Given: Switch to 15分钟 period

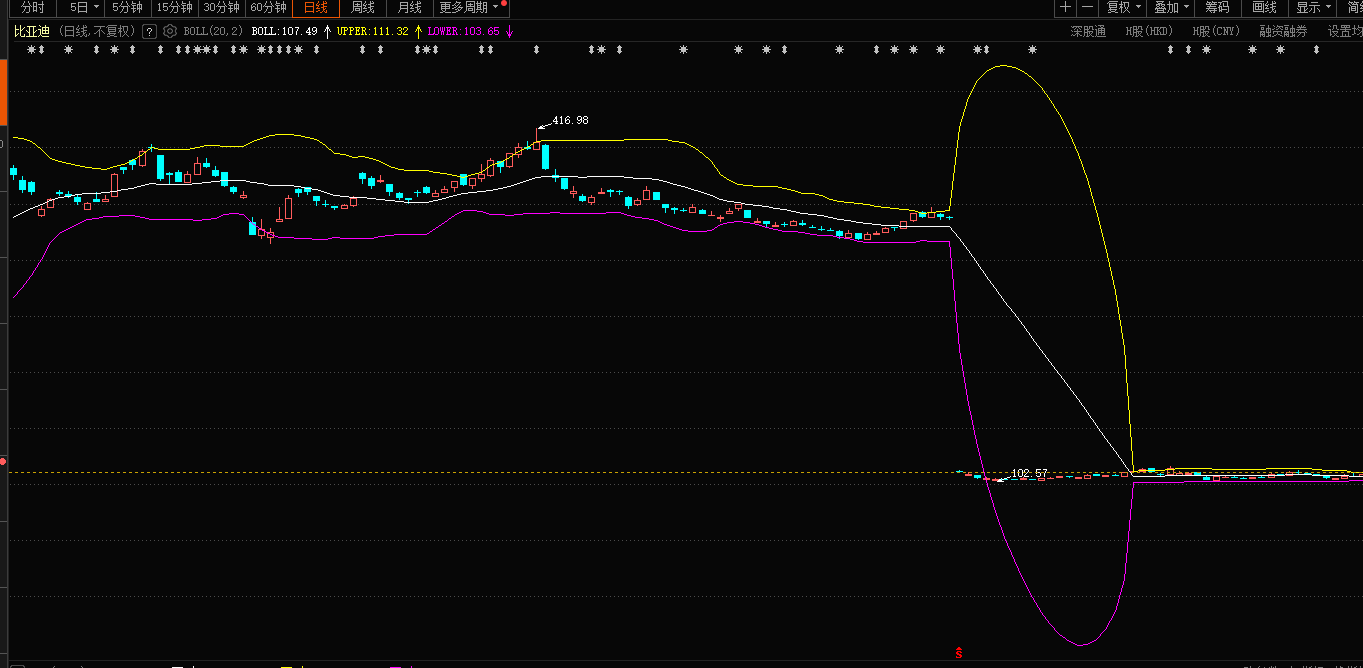Looking at the screenshot, I should [175, 8].
